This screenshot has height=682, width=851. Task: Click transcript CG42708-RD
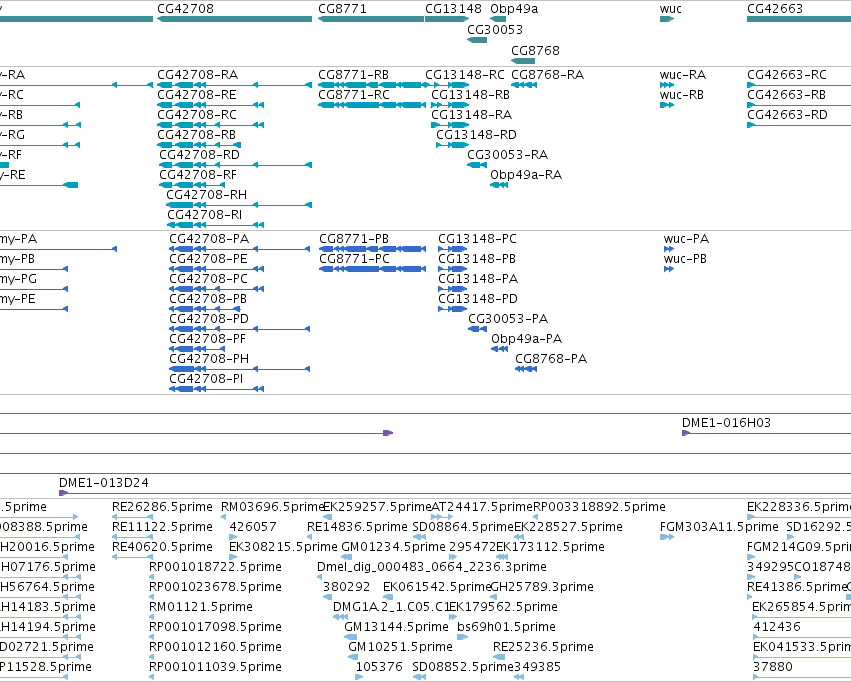click(x=199, y=155)
